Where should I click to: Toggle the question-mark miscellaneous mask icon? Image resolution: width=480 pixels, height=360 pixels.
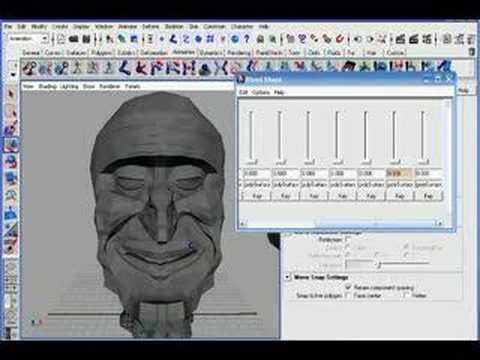pyautogui.click(x=247, y=39)
